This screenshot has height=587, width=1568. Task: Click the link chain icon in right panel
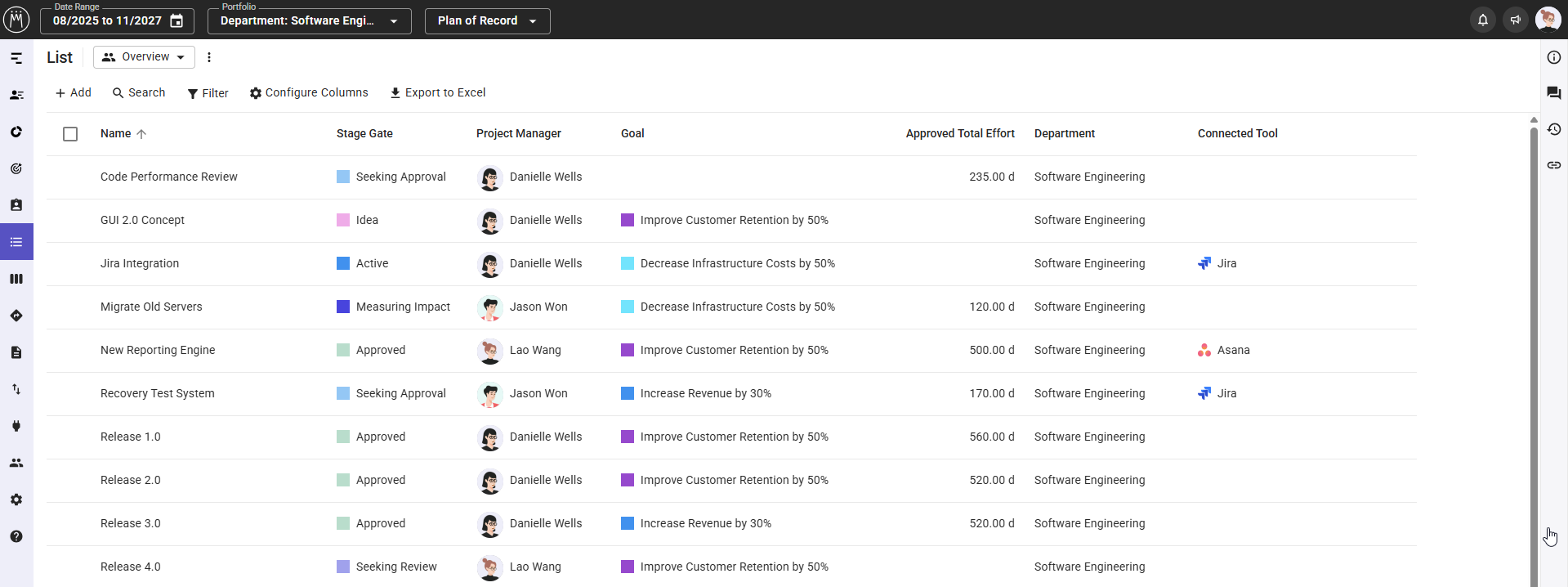[1553, 165]
